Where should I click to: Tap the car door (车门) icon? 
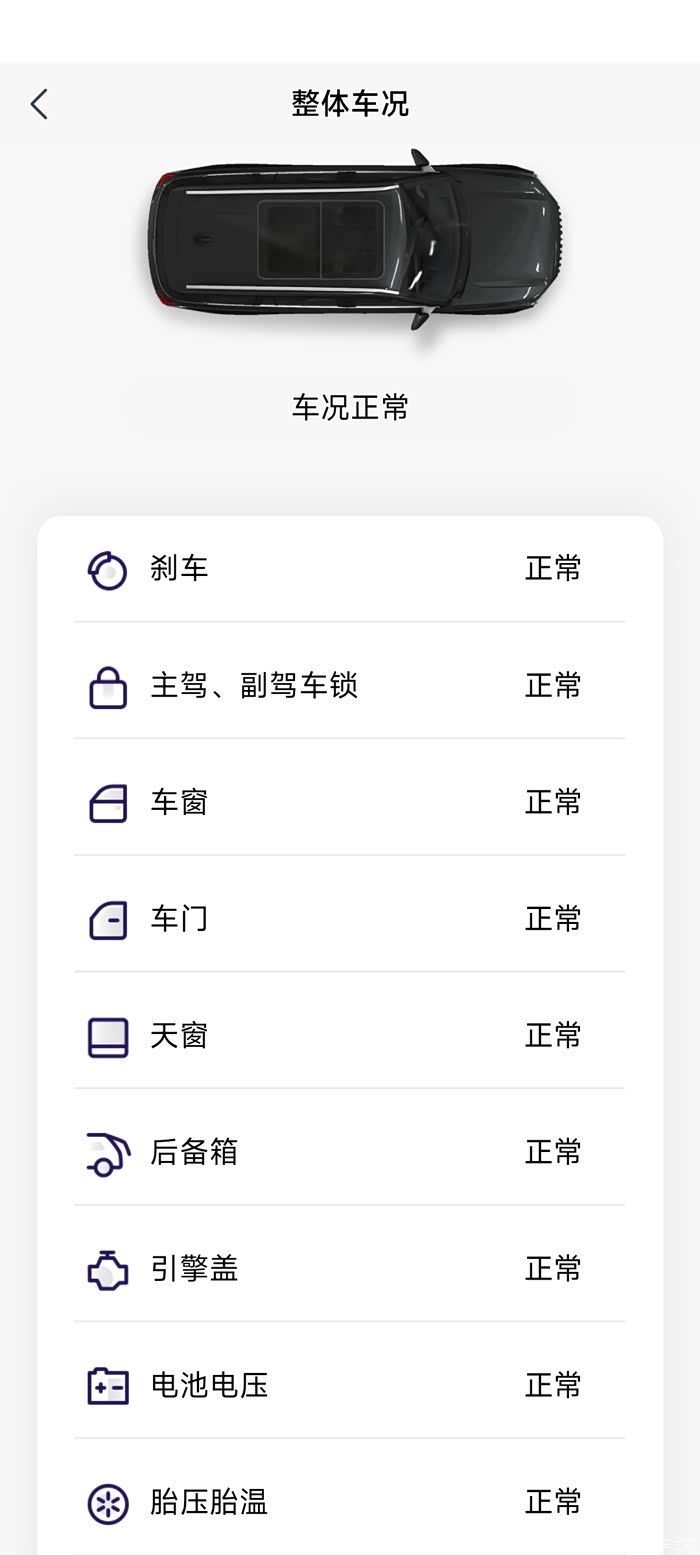coord(107,920)
